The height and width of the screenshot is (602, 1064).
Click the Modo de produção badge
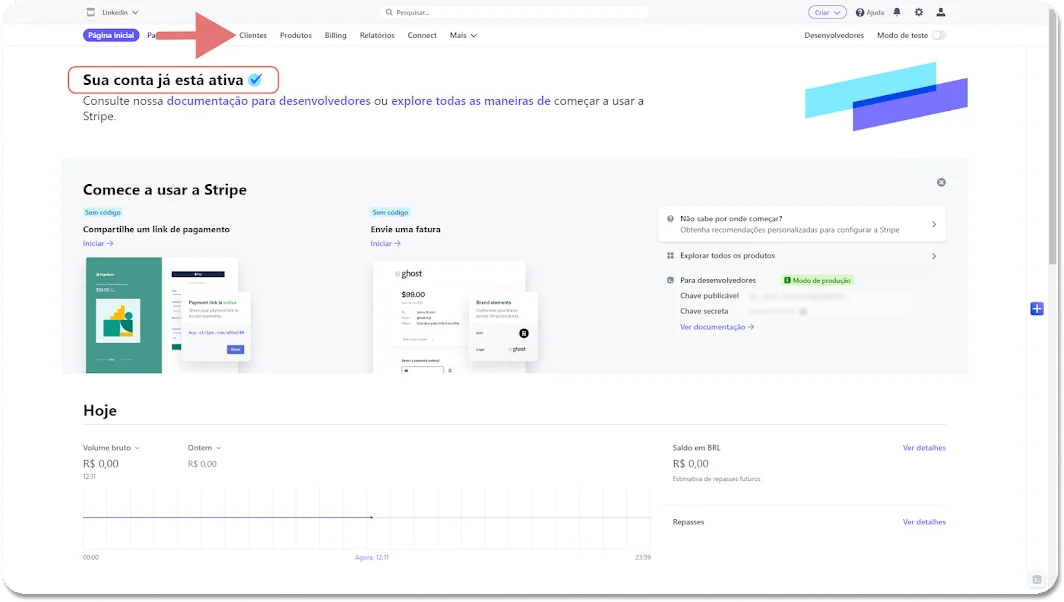tap(817, 280)
